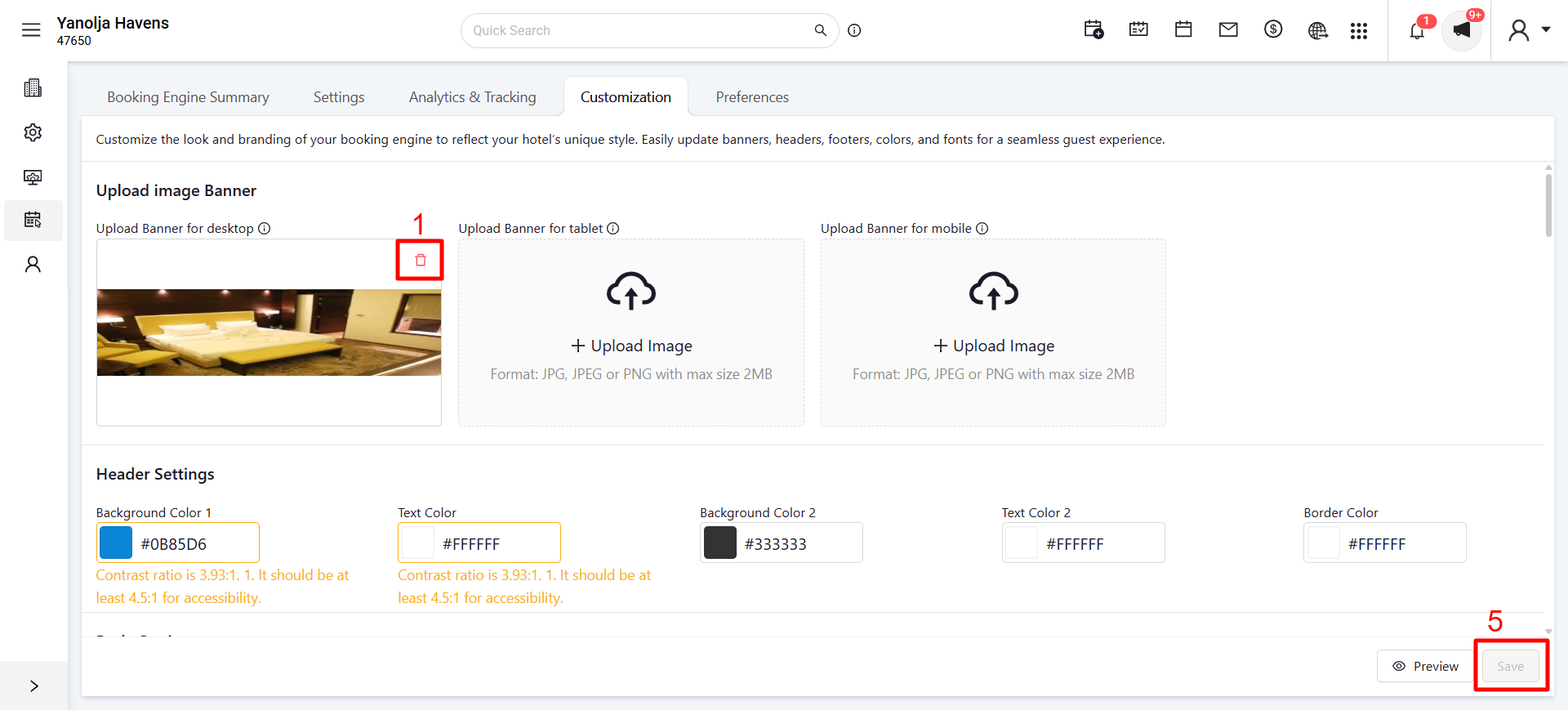Open the settings gear in sidebar

point(33,132)
